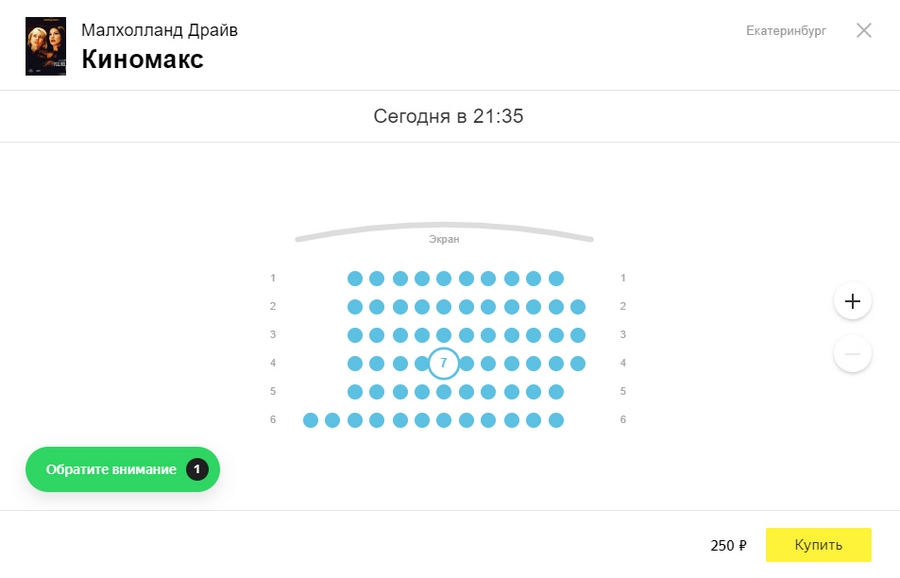Image resolution: width=900 pixels, height=578 pixels.
Task: Select the first seat in row 3
Action: (x=355, y=335)
